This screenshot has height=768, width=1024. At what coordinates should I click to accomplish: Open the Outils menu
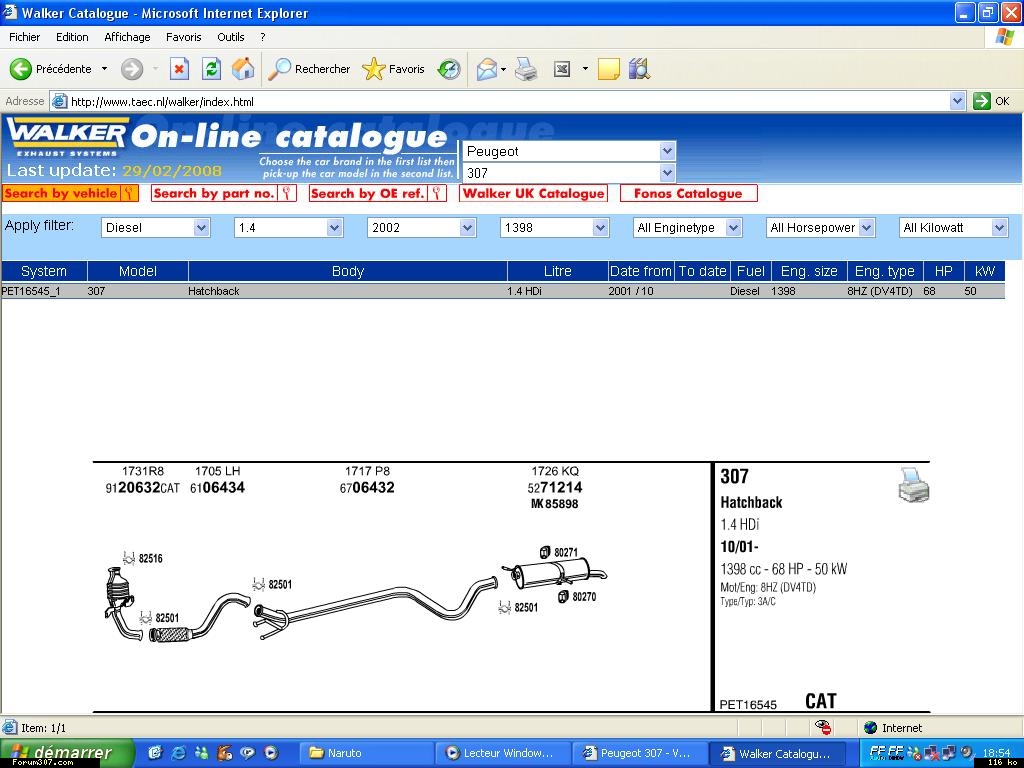[x=230, y=37]
